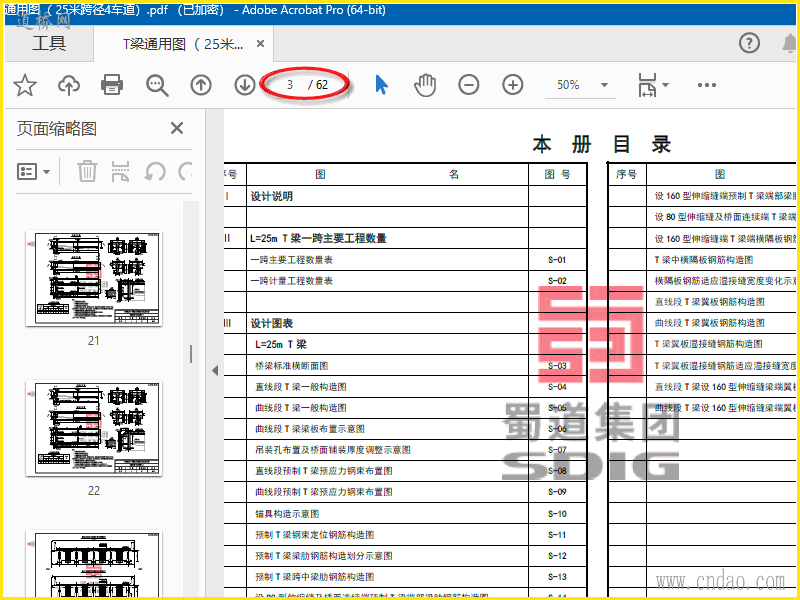Open the find text magnifier tool
800x600 pixels.
(x=157, y=85)
